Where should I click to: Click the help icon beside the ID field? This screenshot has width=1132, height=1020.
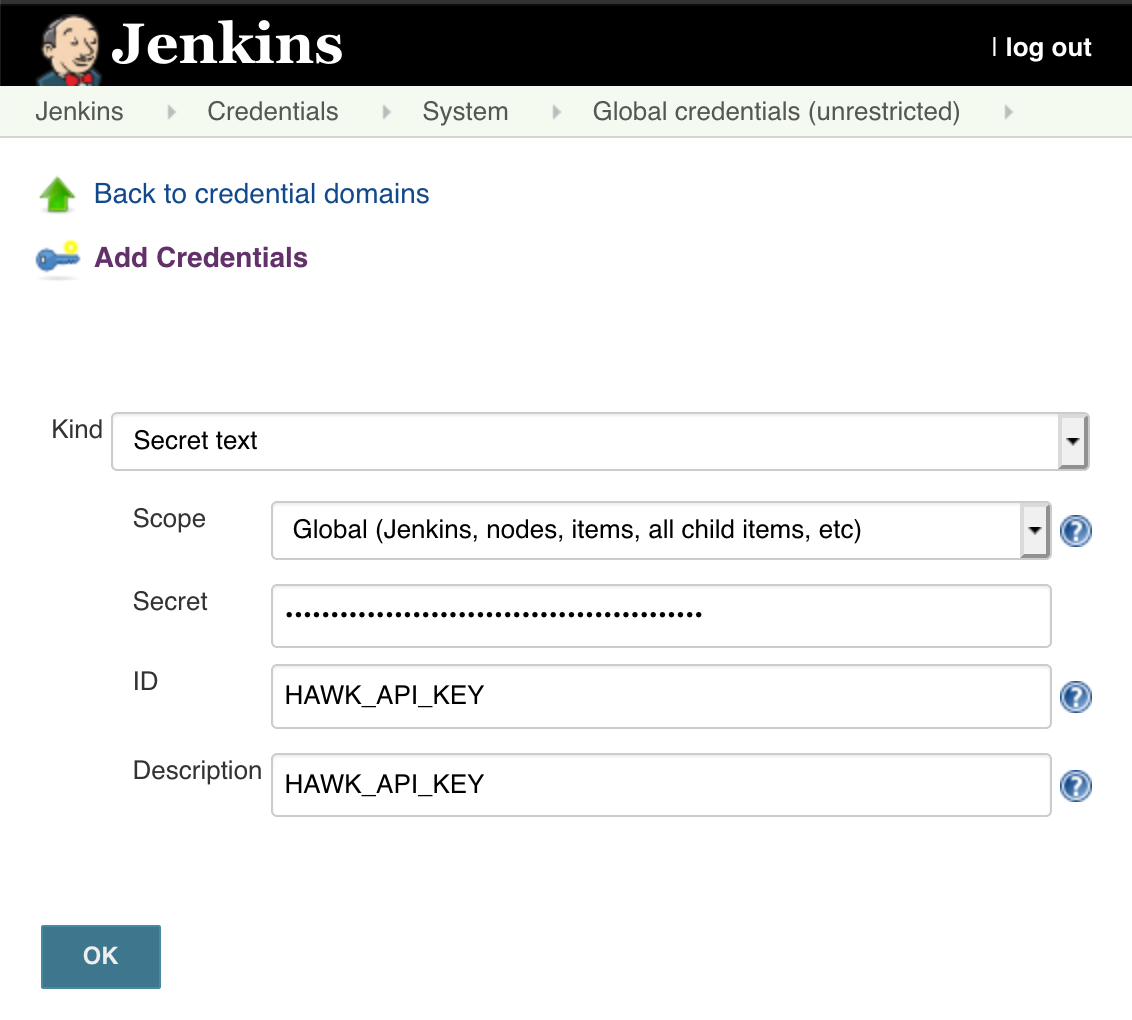pos(1075,697)
